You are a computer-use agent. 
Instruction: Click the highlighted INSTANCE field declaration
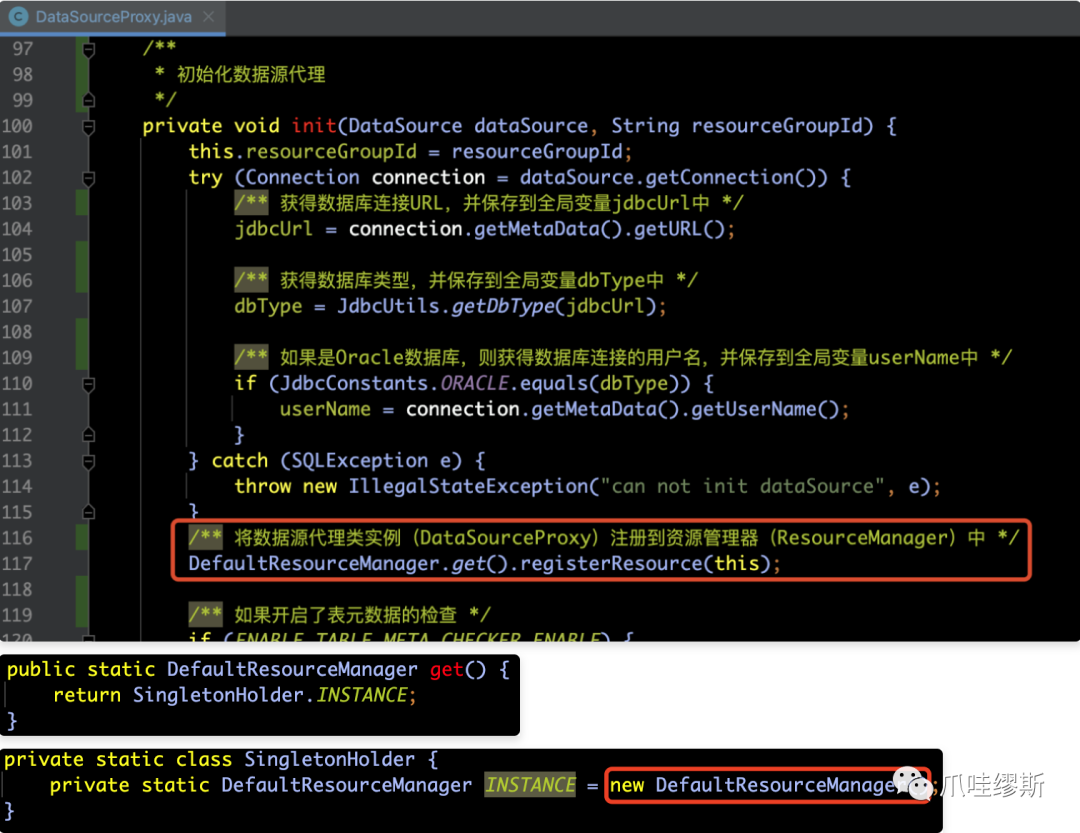[x=530, y=785]
